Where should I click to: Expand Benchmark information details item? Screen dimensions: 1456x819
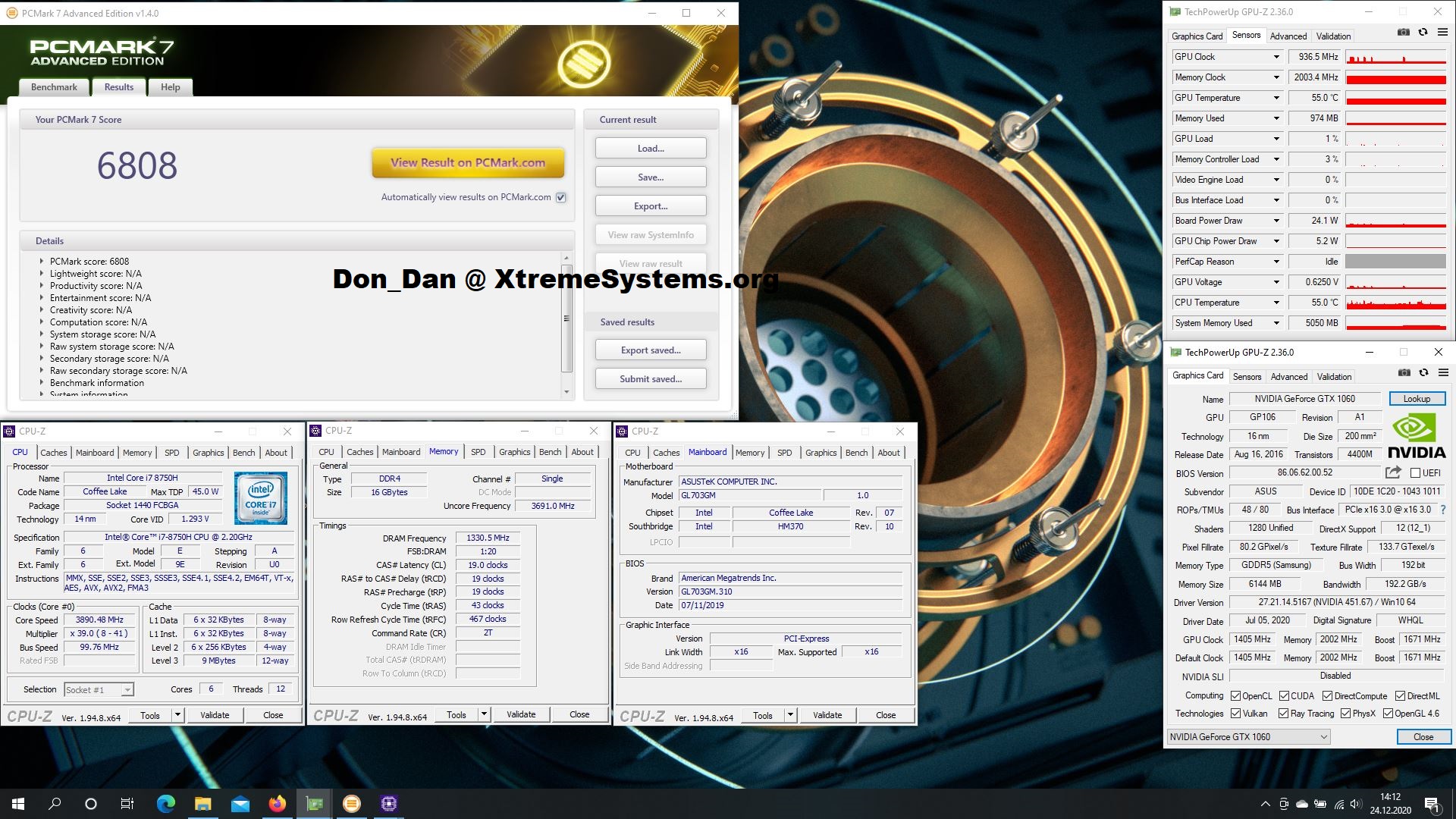(x=42, y=382)
